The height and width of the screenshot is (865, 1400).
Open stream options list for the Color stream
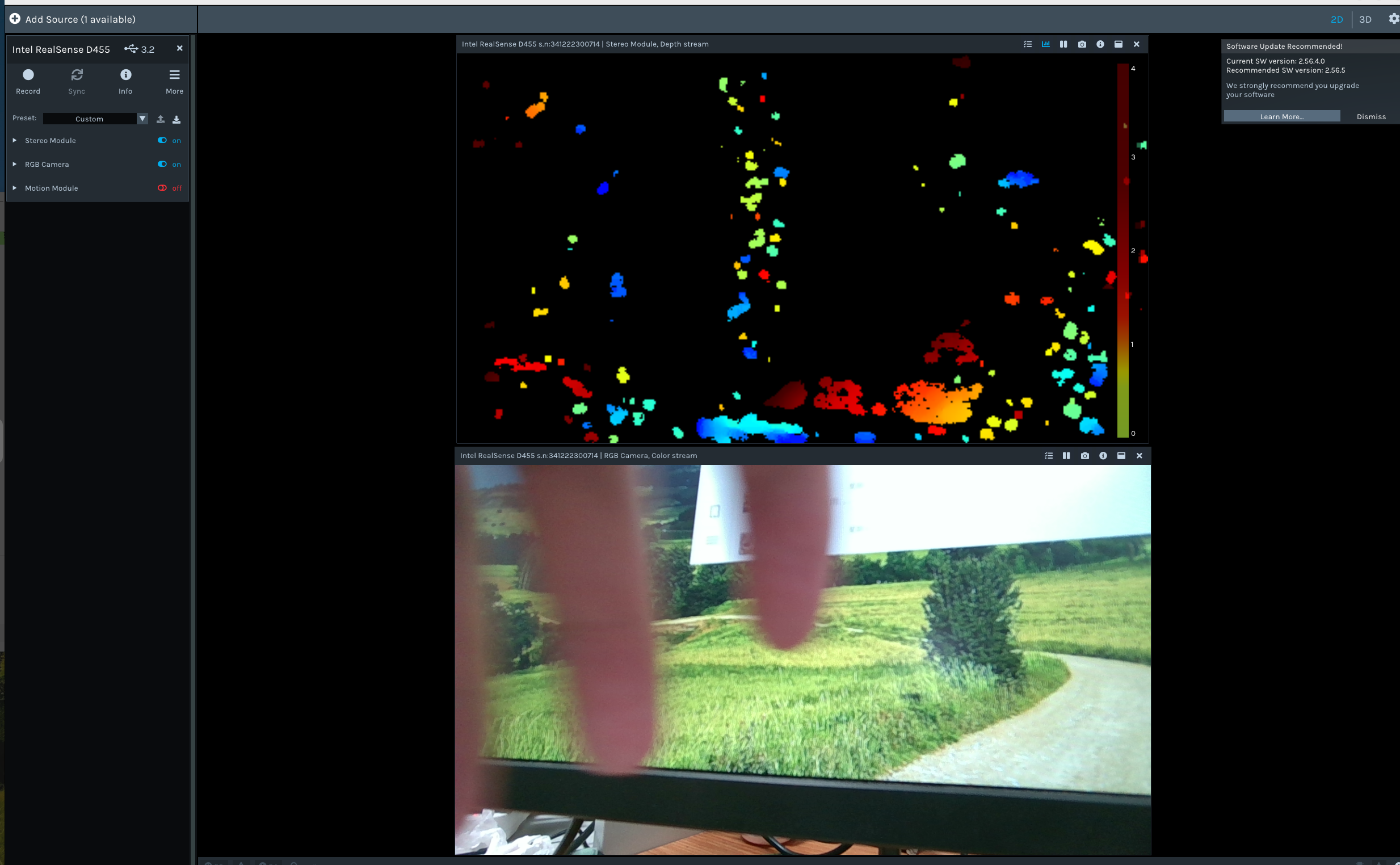pos(1048,455)
